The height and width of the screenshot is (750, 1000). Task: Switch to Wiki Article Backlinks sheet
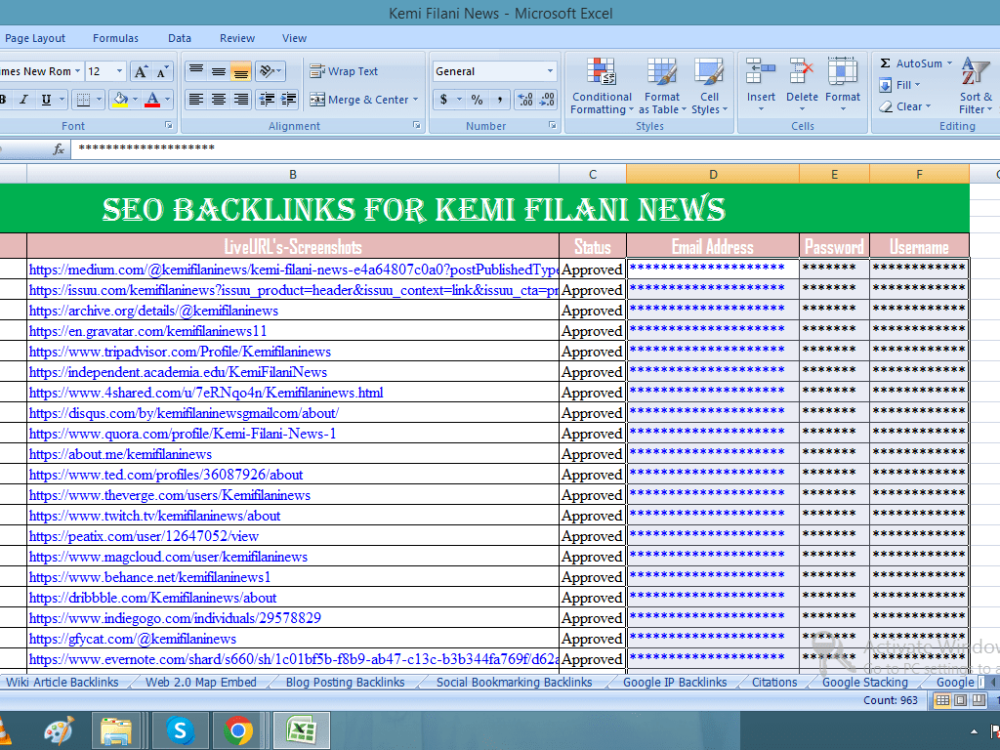pyautogui.click(x=62, y=682)
